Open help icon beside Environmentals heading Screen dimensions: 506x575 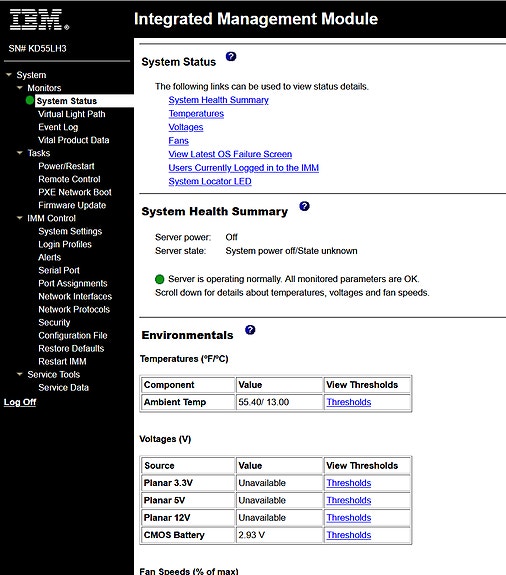pyautogui.click(x=250, y=330)
